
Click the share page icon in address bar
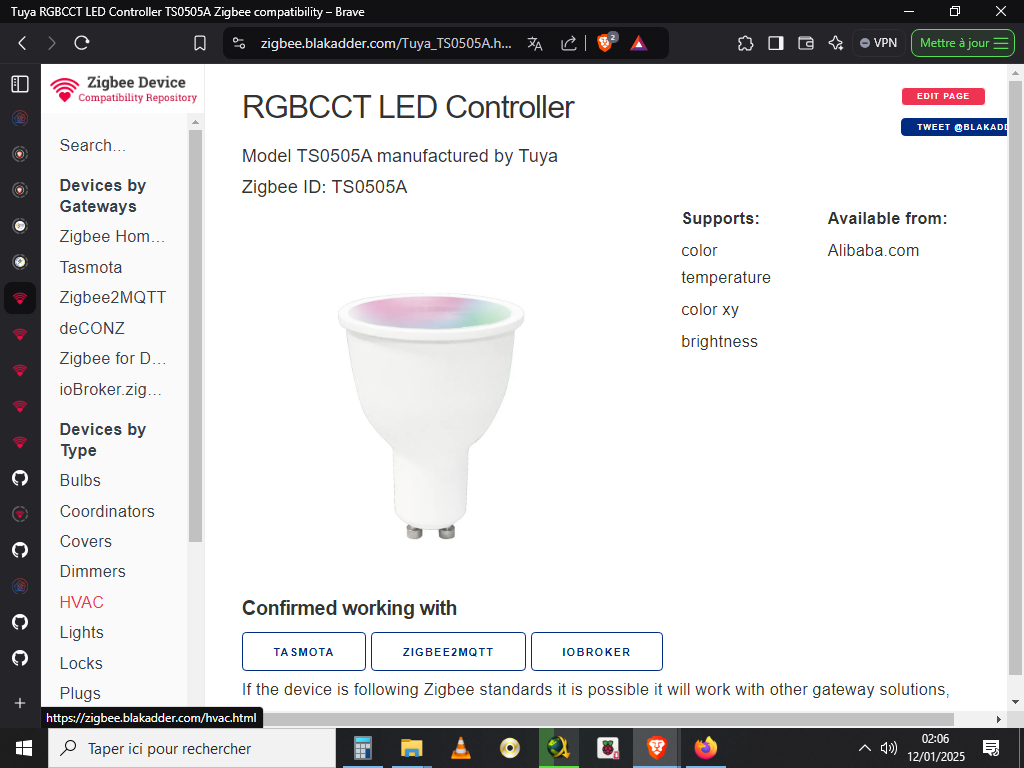coord(569,43)
